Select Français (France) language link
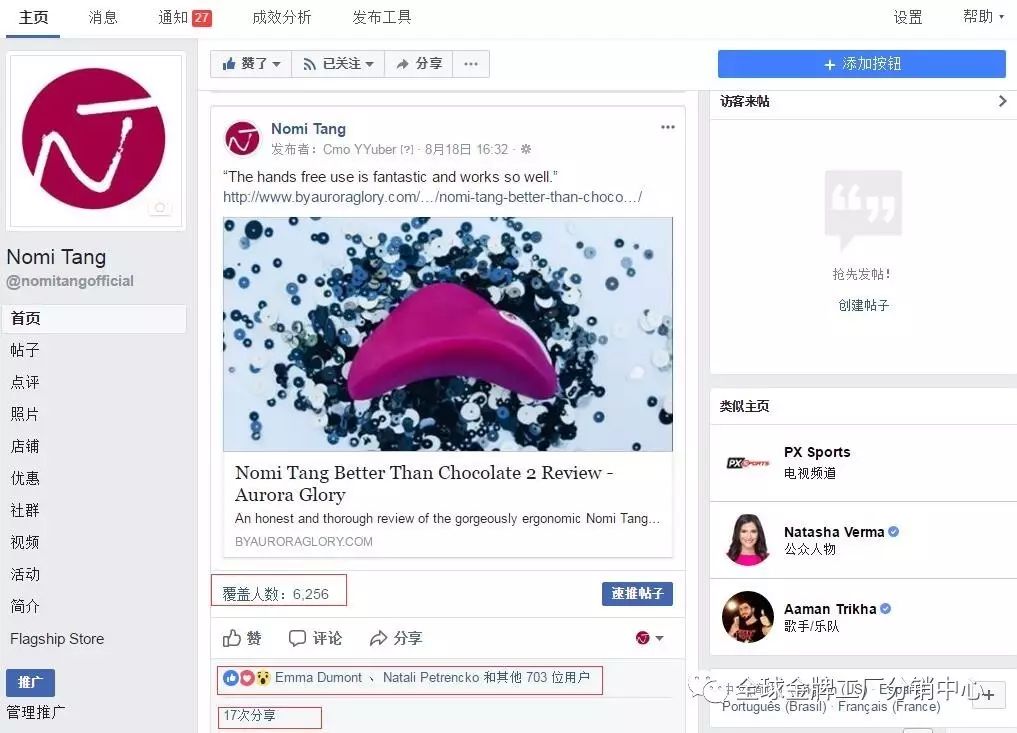 point(889,706)
